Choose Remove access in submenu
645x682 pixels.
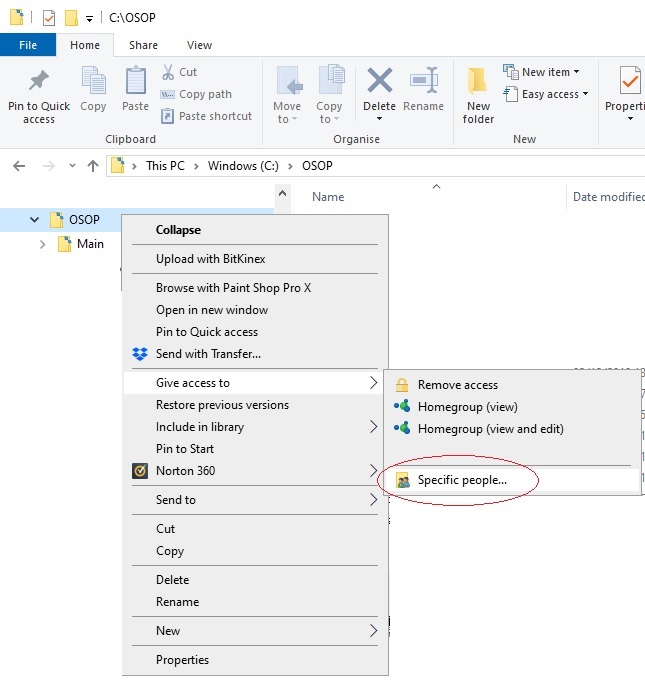(511, 385)
